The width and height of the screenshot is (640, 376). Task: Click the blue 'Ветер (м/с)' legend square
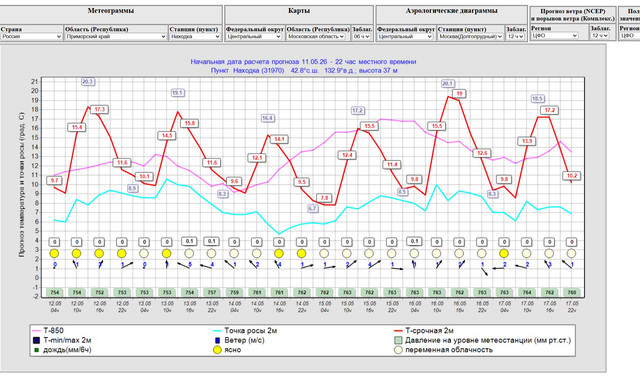click(x=217, y=340)
